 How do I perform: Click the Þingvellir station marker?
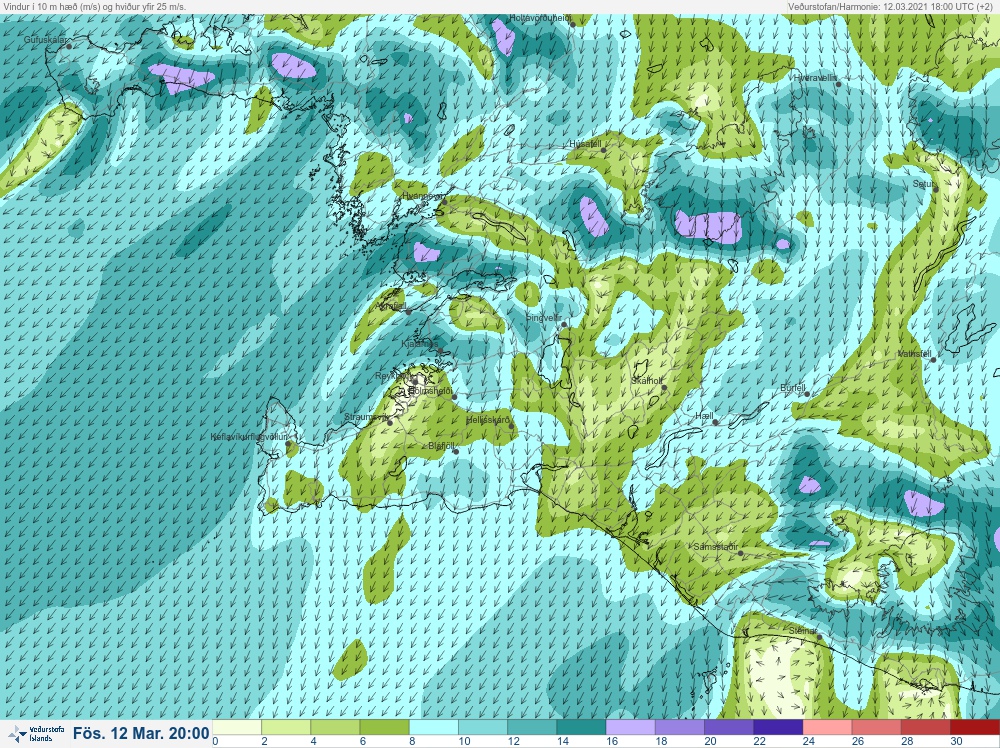(564, 325)
